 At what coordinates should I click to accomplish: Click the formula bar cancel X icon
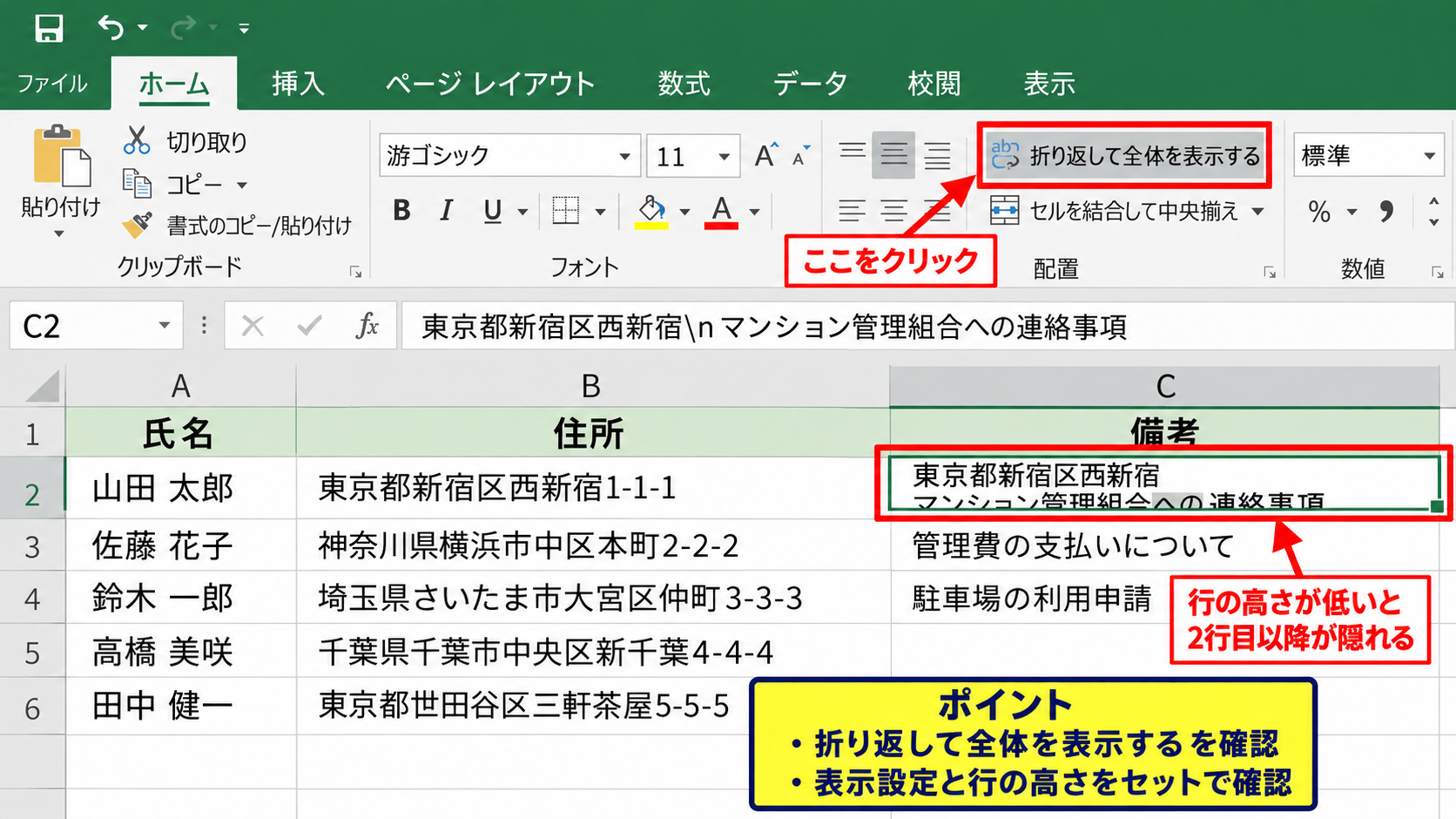coord(253,326)
